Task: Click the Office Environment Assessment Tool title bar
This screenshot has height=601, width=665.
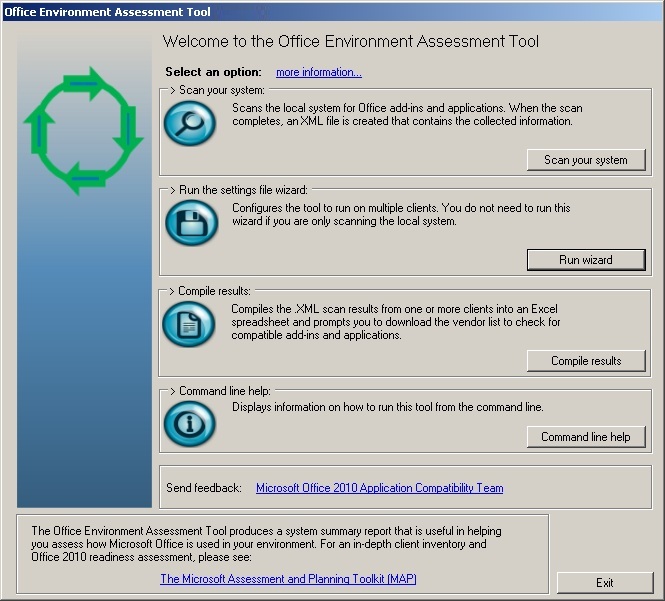Action: pyautogui.click(x=332, y=11)
